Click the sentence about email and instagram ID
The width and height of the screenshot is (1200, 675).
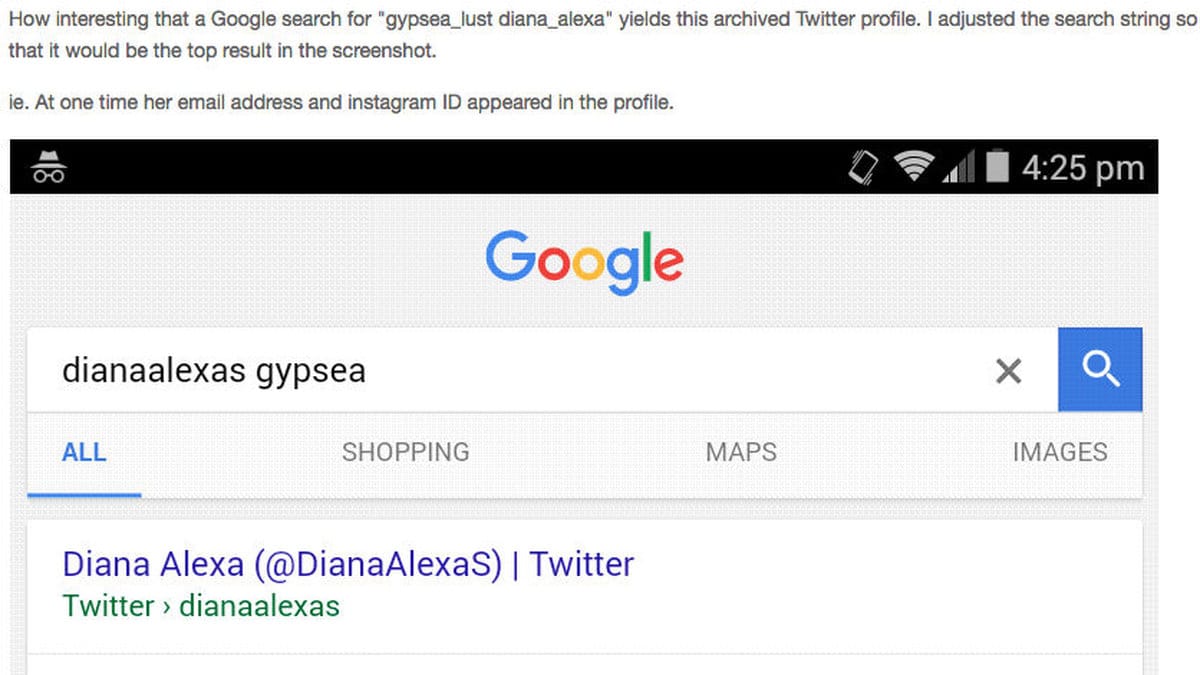(340, 103)
